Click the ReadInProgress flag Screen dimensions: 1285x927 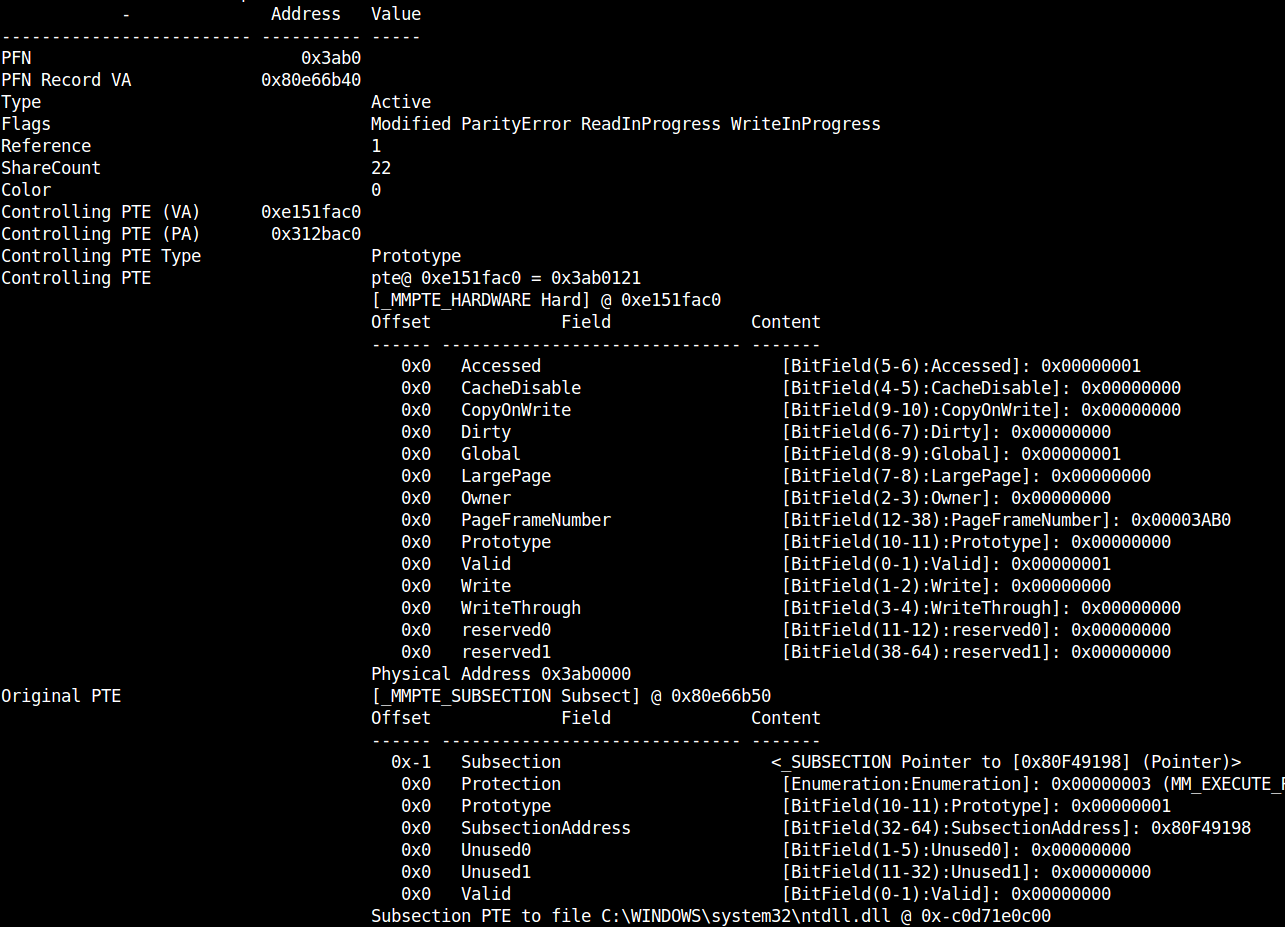[x=651, y=124]
